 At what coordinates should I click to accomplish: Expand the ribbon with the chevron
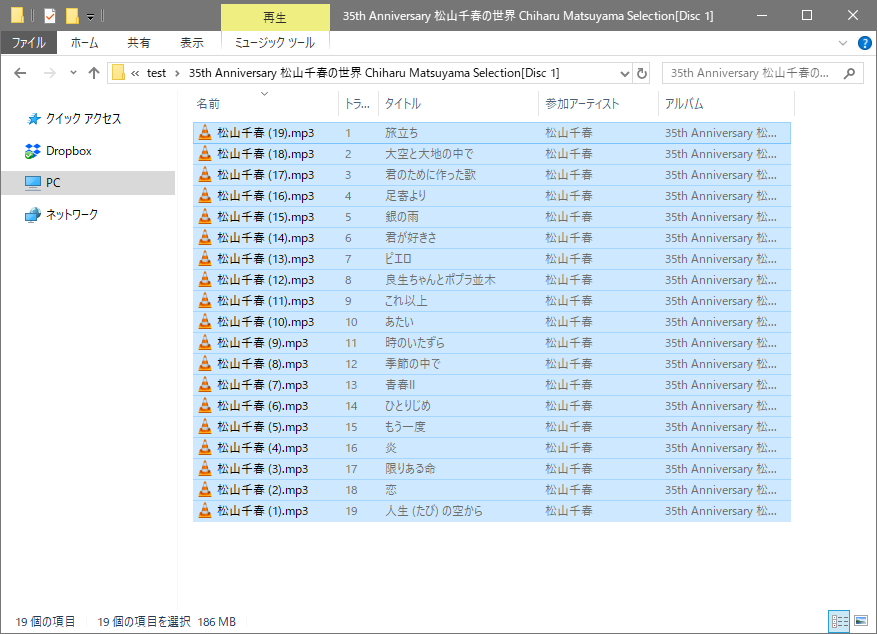[x=842, y=43]
